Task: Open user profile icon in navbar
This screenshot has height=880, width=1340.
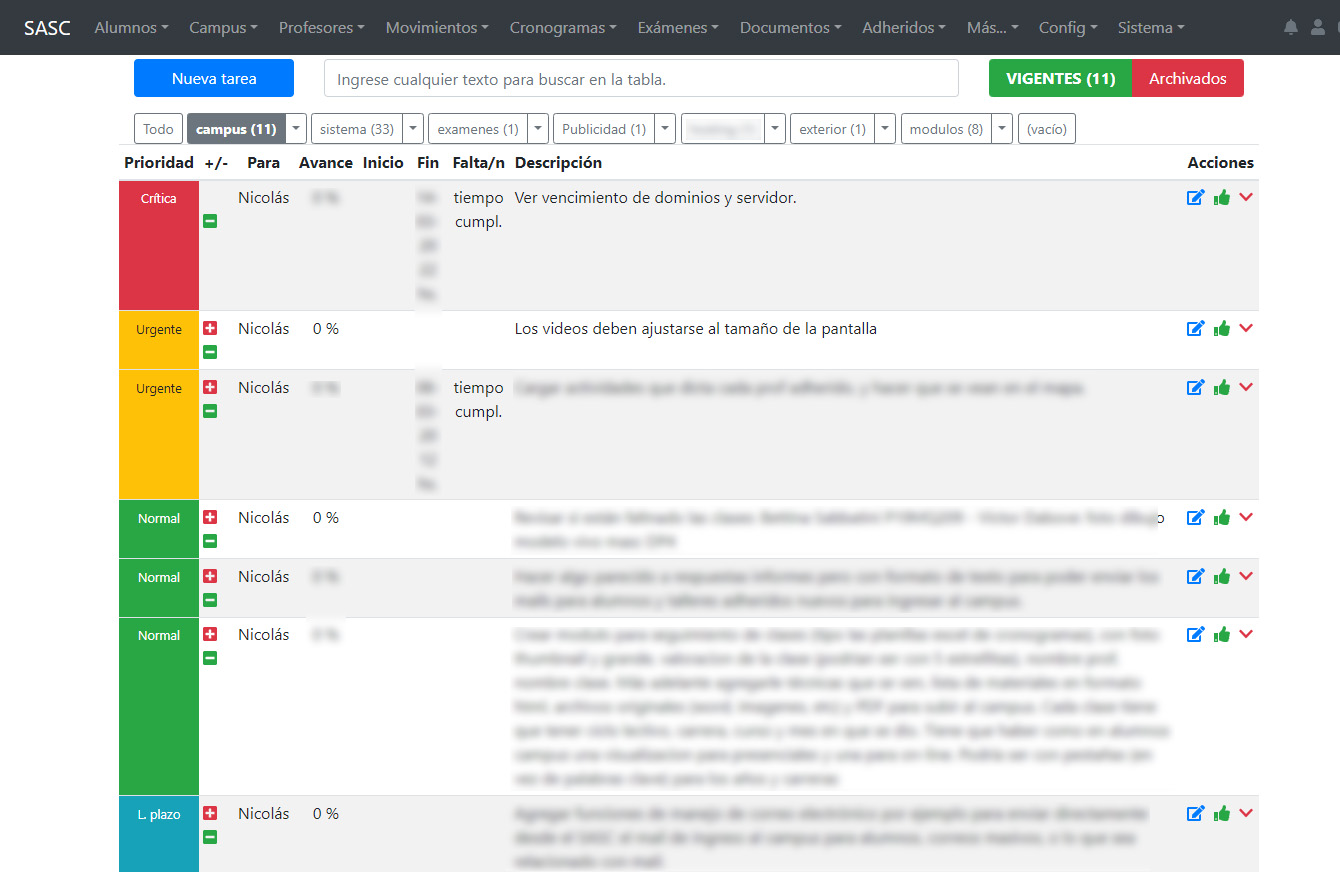Action: (1318, 28)
